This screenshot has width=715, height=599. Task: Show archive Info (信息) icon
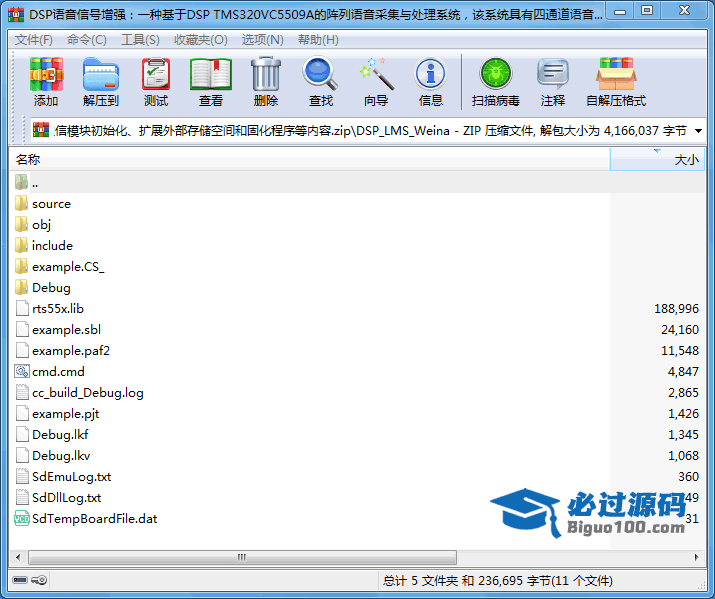tap(430, 73)
